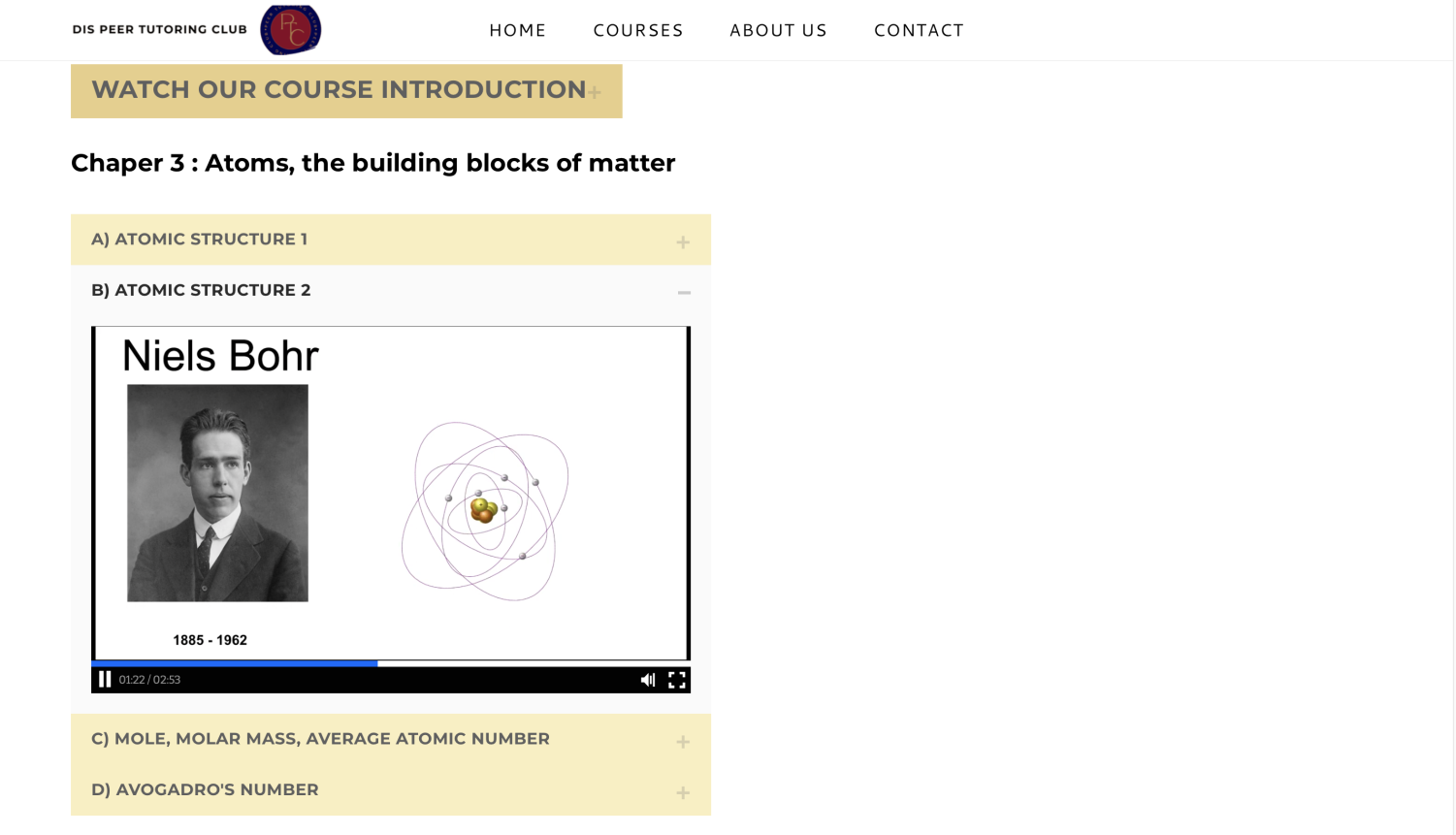1456x835 pixels.
Task: Open the HOME menu item
Action: coord(518,30)
